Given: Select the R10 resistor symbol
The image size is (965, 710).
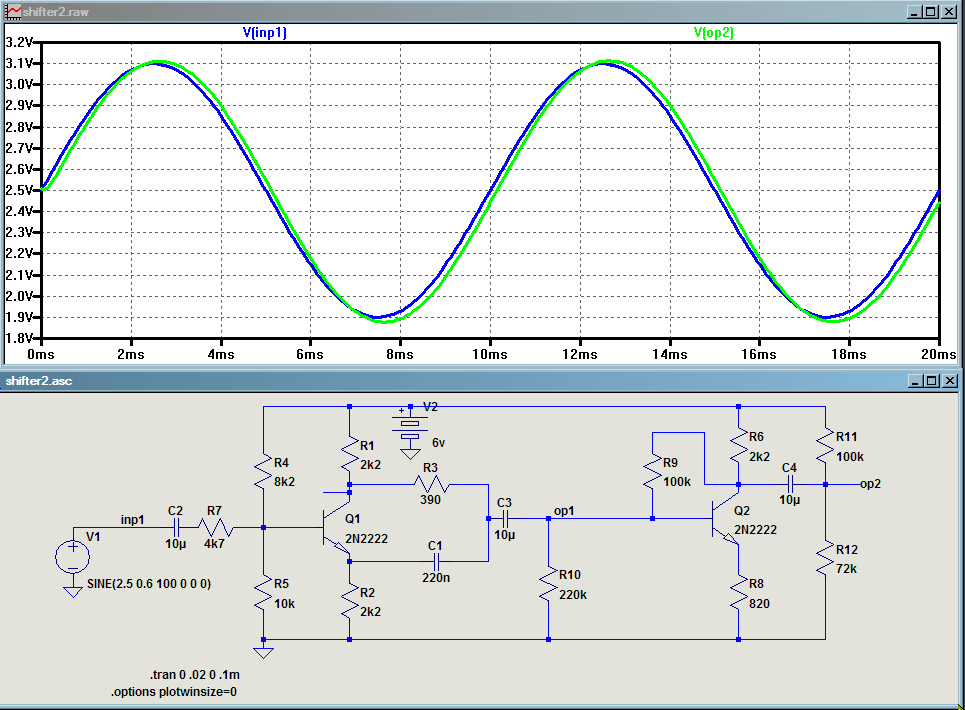Looking at the screenshot, I should coord(548,584).
